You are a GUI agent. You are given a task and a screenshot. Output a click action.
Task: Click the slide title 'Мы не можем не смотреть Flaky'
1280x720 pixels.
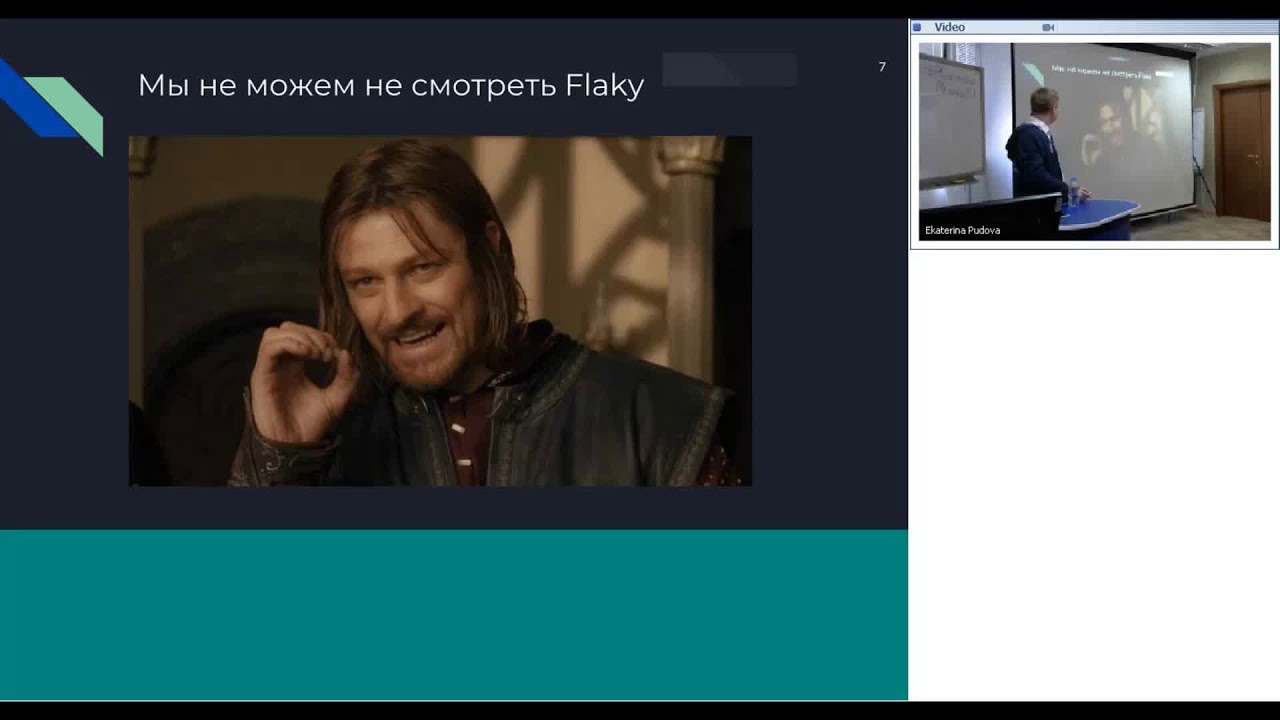(x=390, y=85)
